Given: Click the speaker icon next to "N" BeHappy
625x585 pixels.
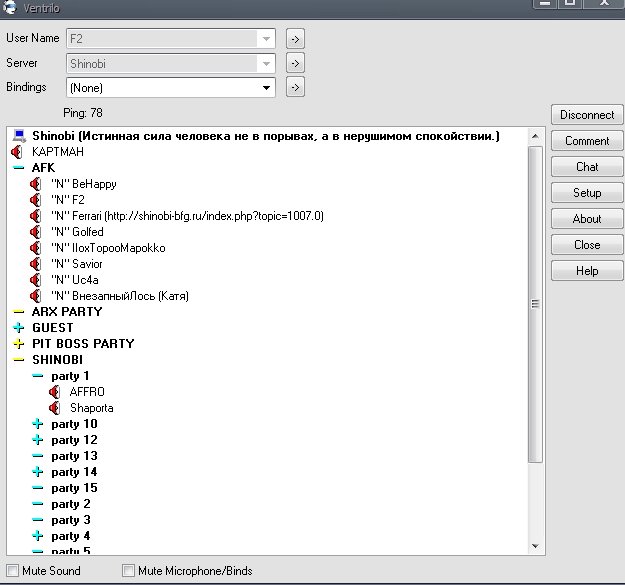Looking at the screenshot, I should (x=35, y=184).
